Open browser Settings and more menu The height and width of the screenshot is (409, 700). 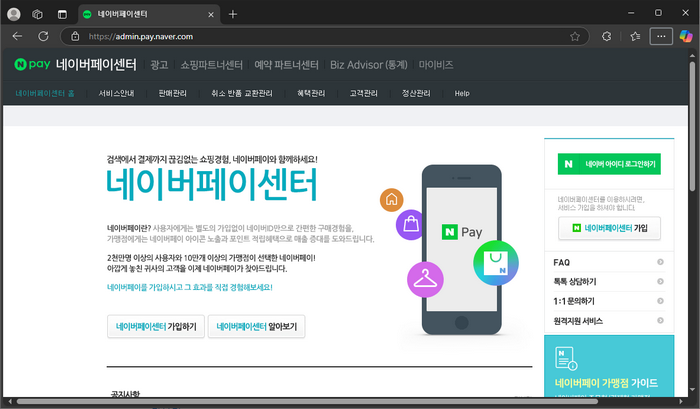(x=661, y=36)
